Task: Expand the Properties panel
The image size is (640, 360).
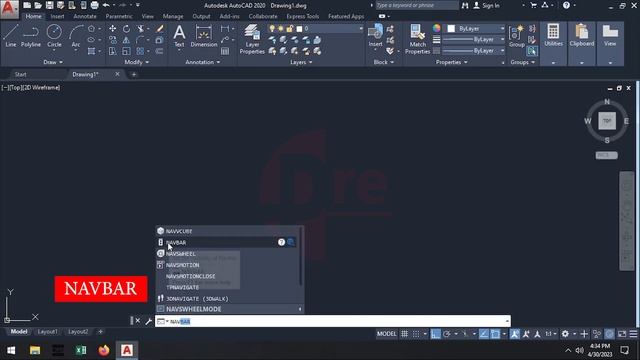Action: pos(451,62)
